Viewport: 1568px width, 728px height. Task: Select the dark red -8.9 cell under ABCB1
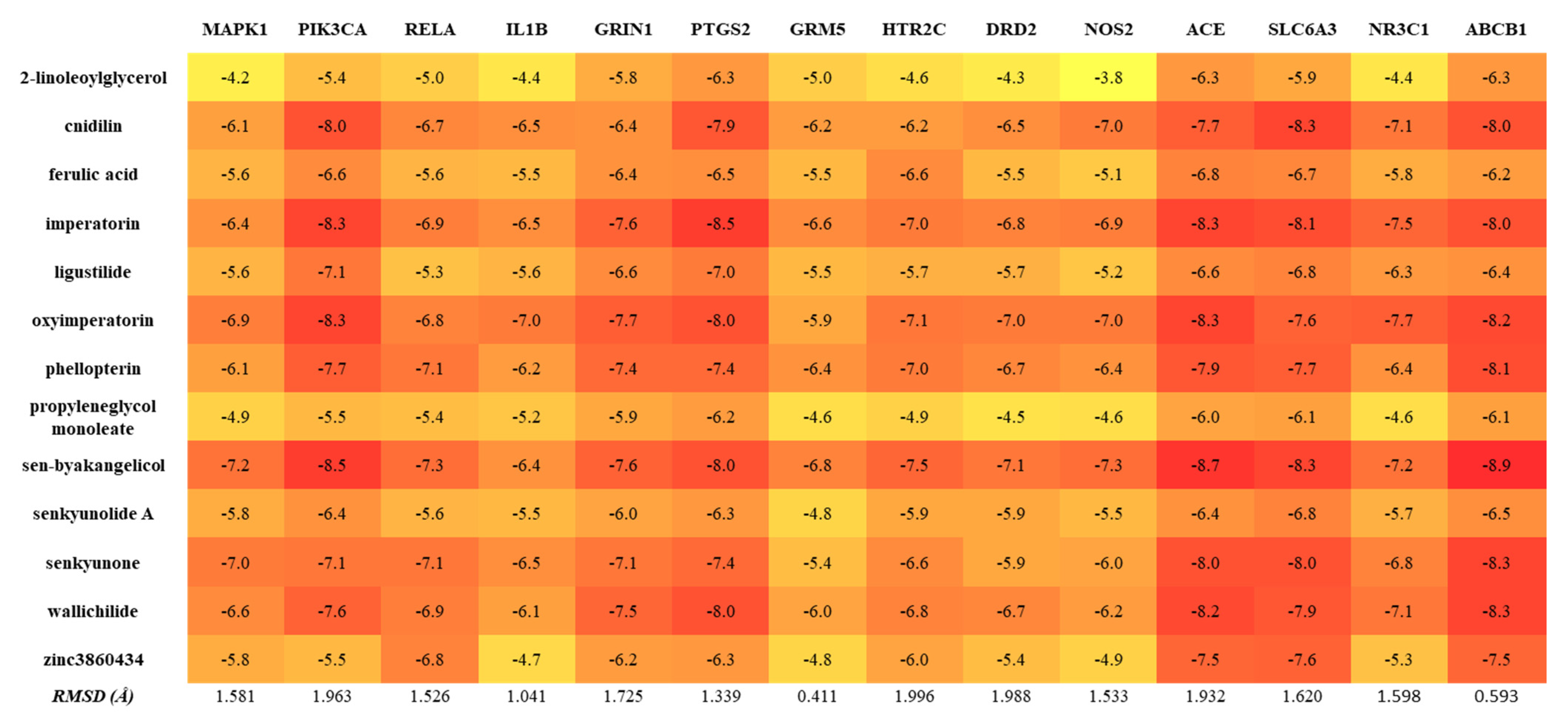coord(1496,466)
